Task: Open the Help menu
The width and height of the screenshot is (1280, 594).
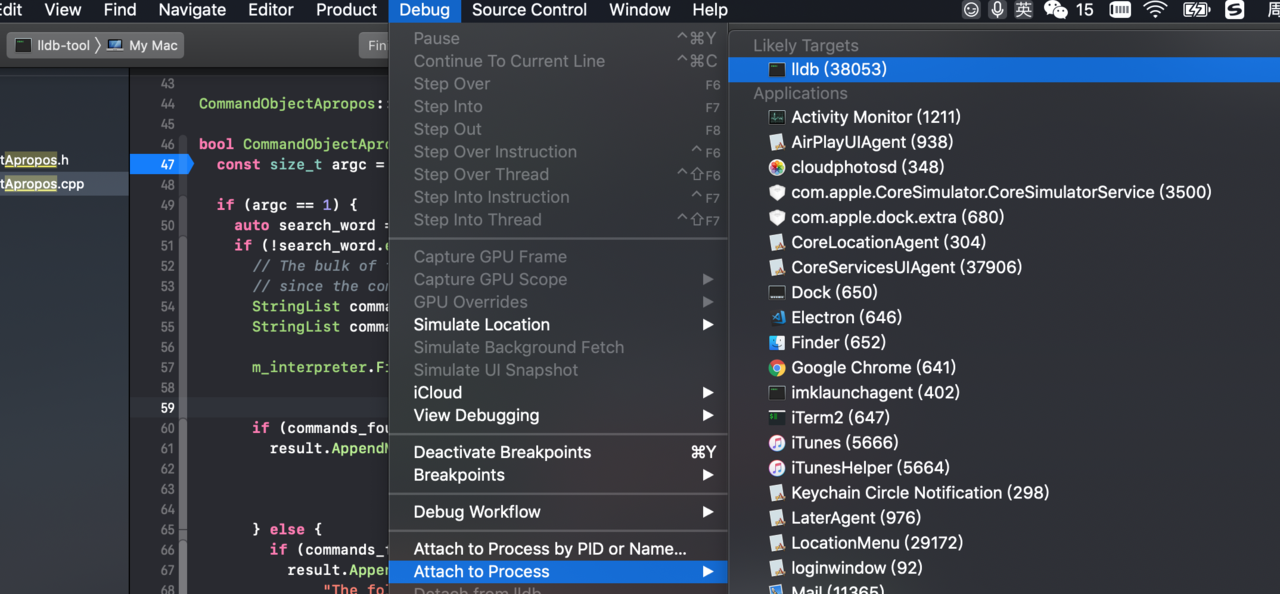Action: click(710, 10)
